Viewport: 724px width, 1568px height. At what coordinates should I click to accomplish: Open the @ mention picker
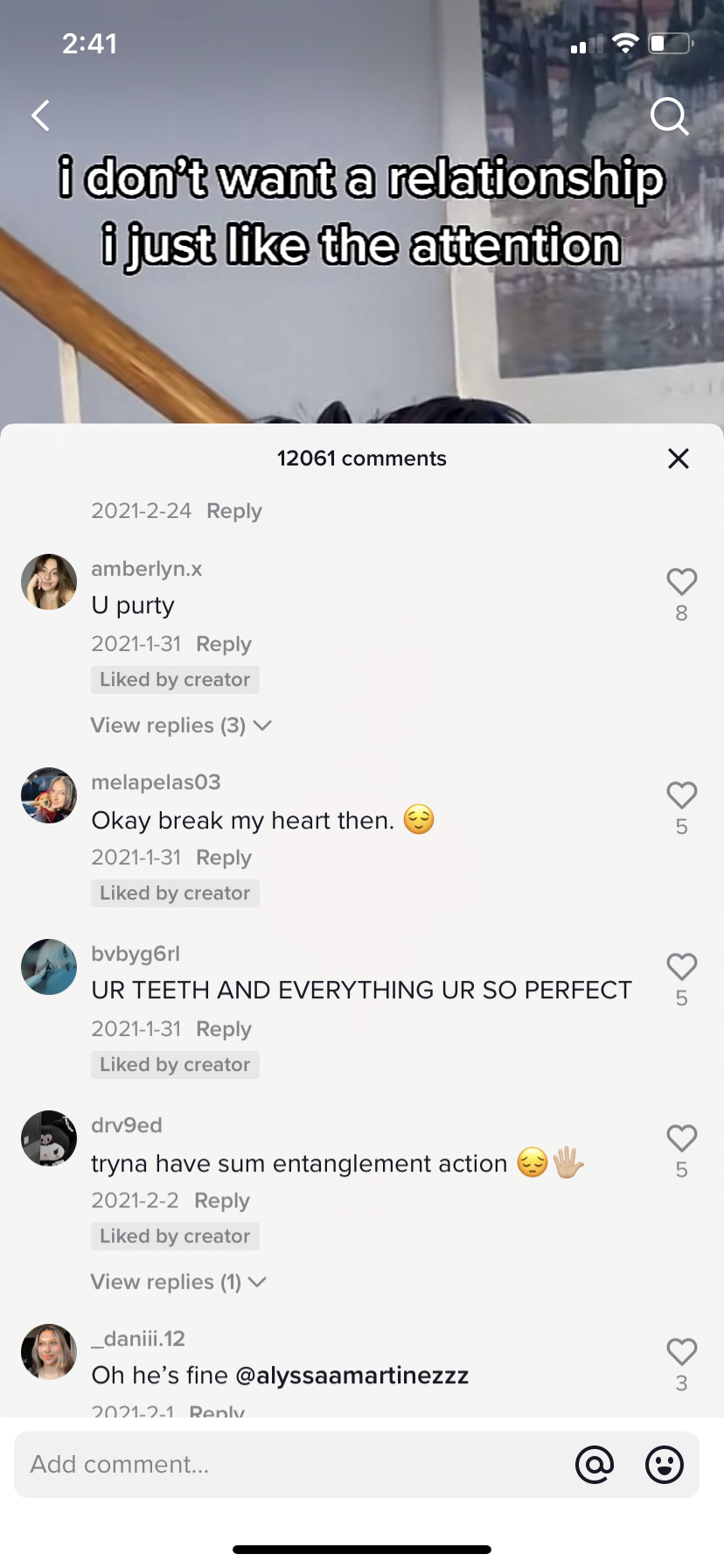(x=595, y=1464)
